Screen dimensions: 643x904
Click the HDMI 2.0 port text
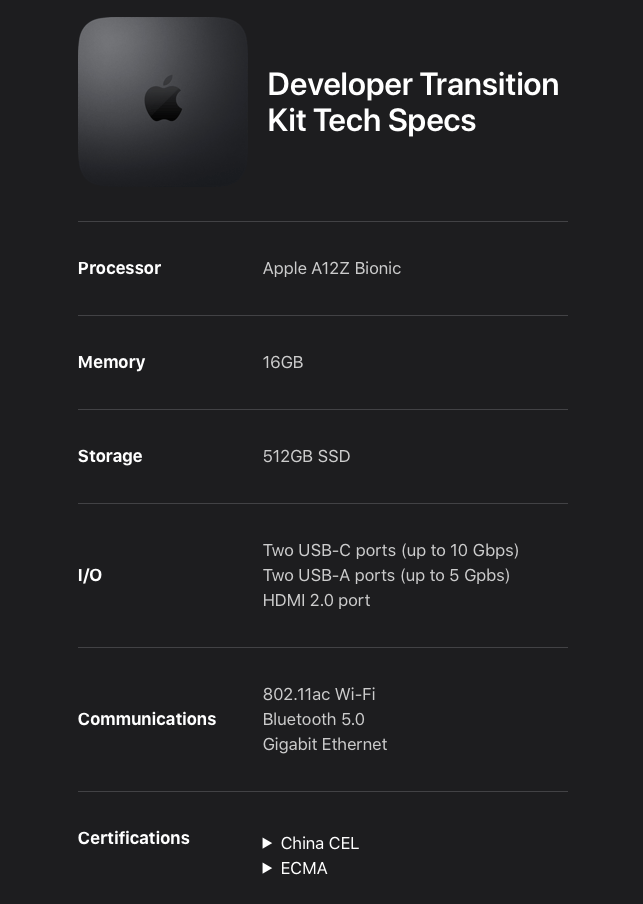pos(316,600)
